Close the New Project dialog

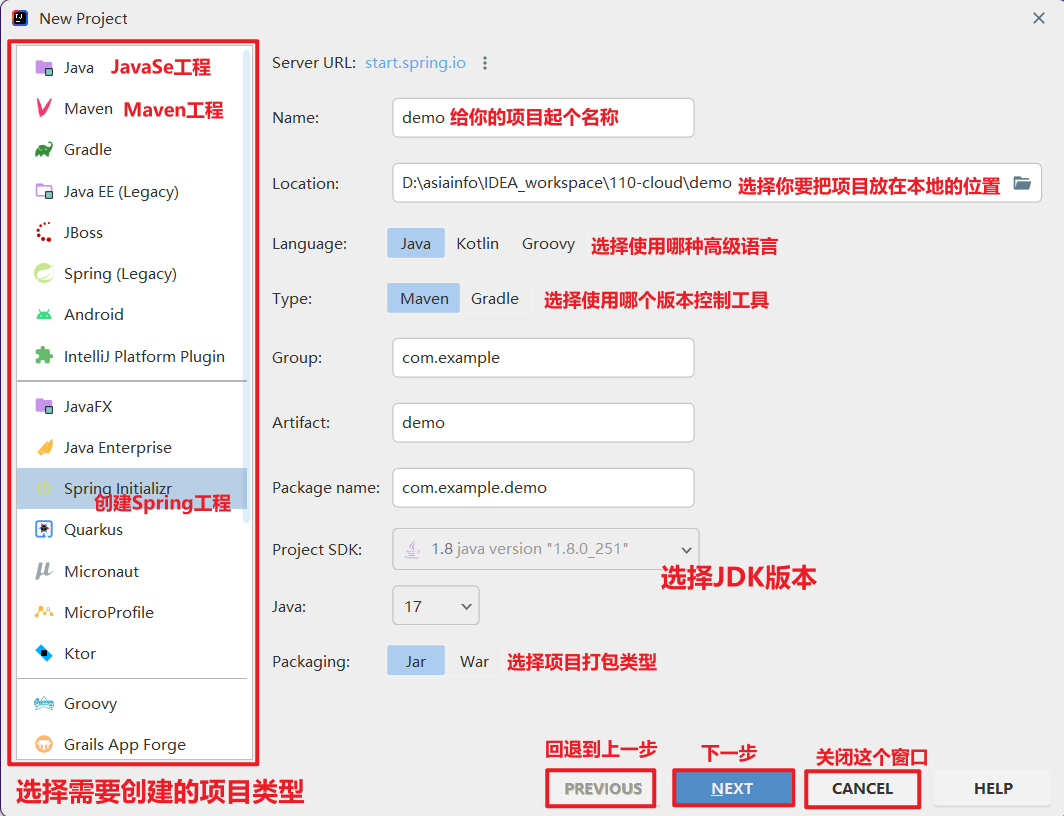(1039, 18)
